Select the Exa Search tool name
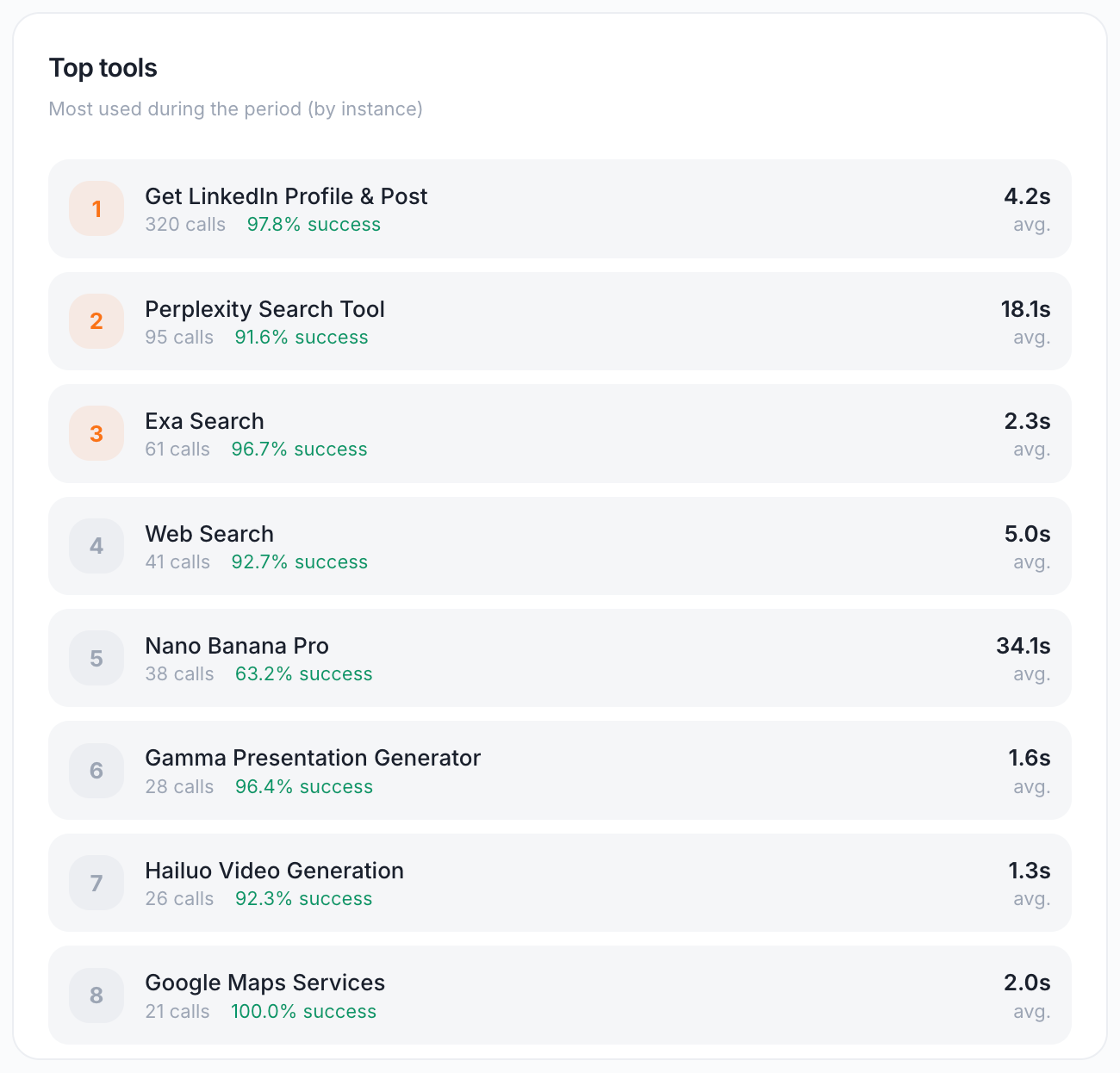 (204, 421)
